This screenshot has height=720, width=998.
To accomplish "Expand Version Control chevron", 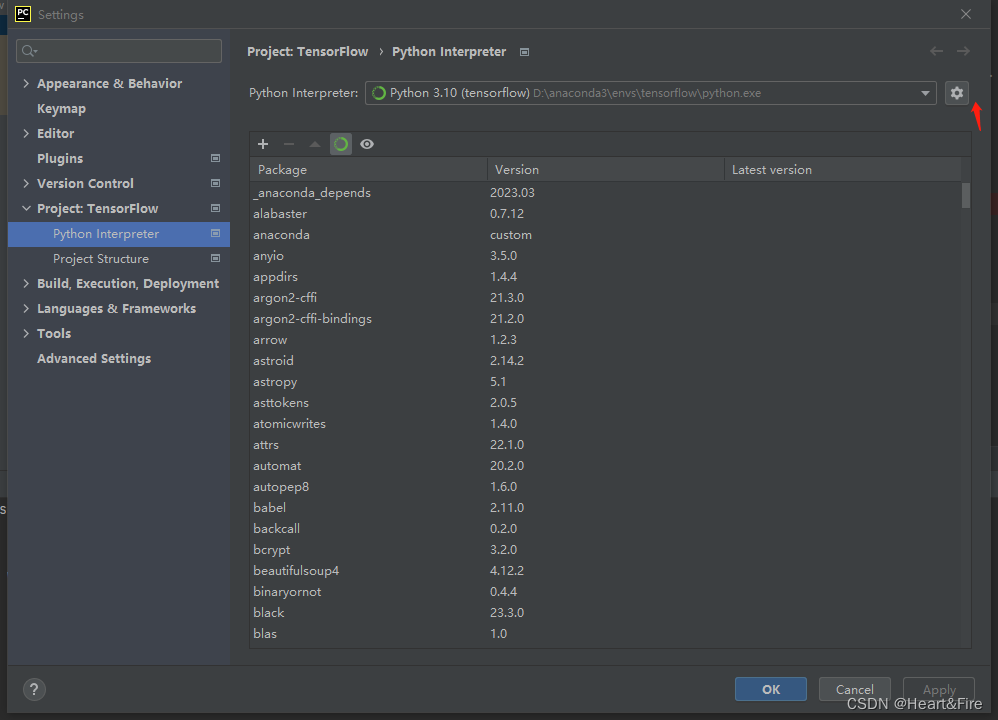I will pyautogui.click(x=26, y=183).
